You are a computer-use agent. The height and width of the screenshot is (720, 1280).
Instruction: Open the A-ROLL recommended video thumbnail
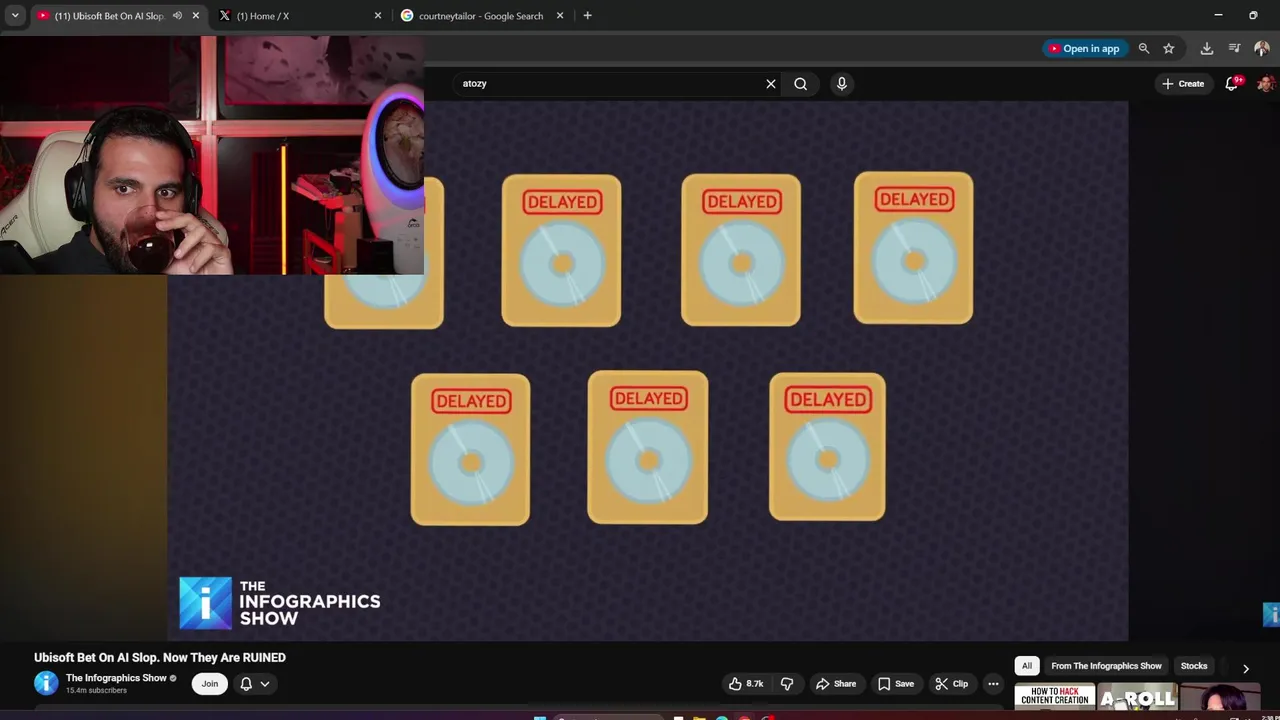click(1138, 697)
